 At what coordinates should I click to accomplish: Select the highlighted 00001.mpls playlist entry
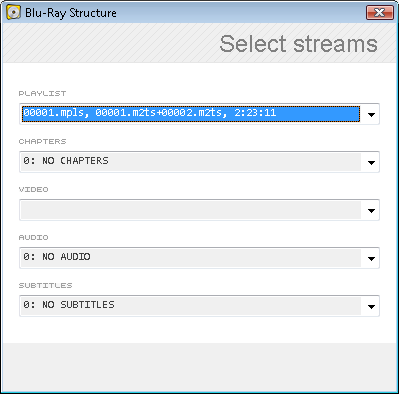tap(191, 114)
